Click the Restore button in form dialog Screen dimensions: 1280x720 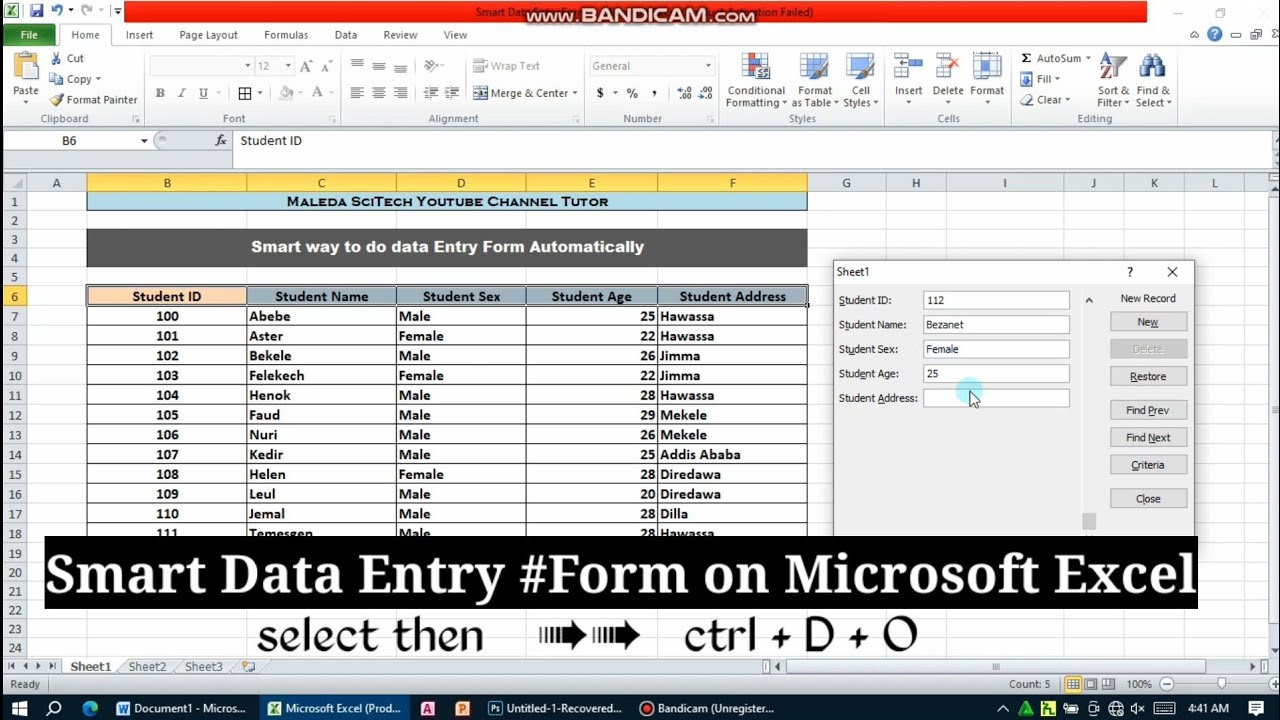point(1148,376)
